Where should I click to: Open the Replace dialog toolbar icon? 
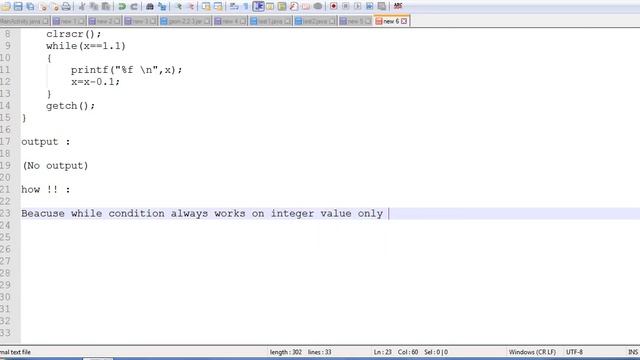click(x=162, y=7)
